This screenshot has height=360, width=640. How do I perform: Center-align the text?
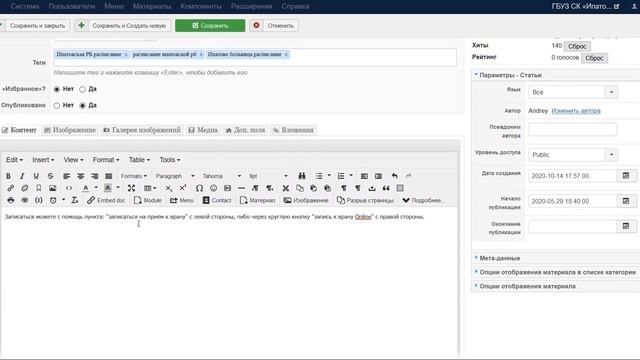[x=80, y=176]
